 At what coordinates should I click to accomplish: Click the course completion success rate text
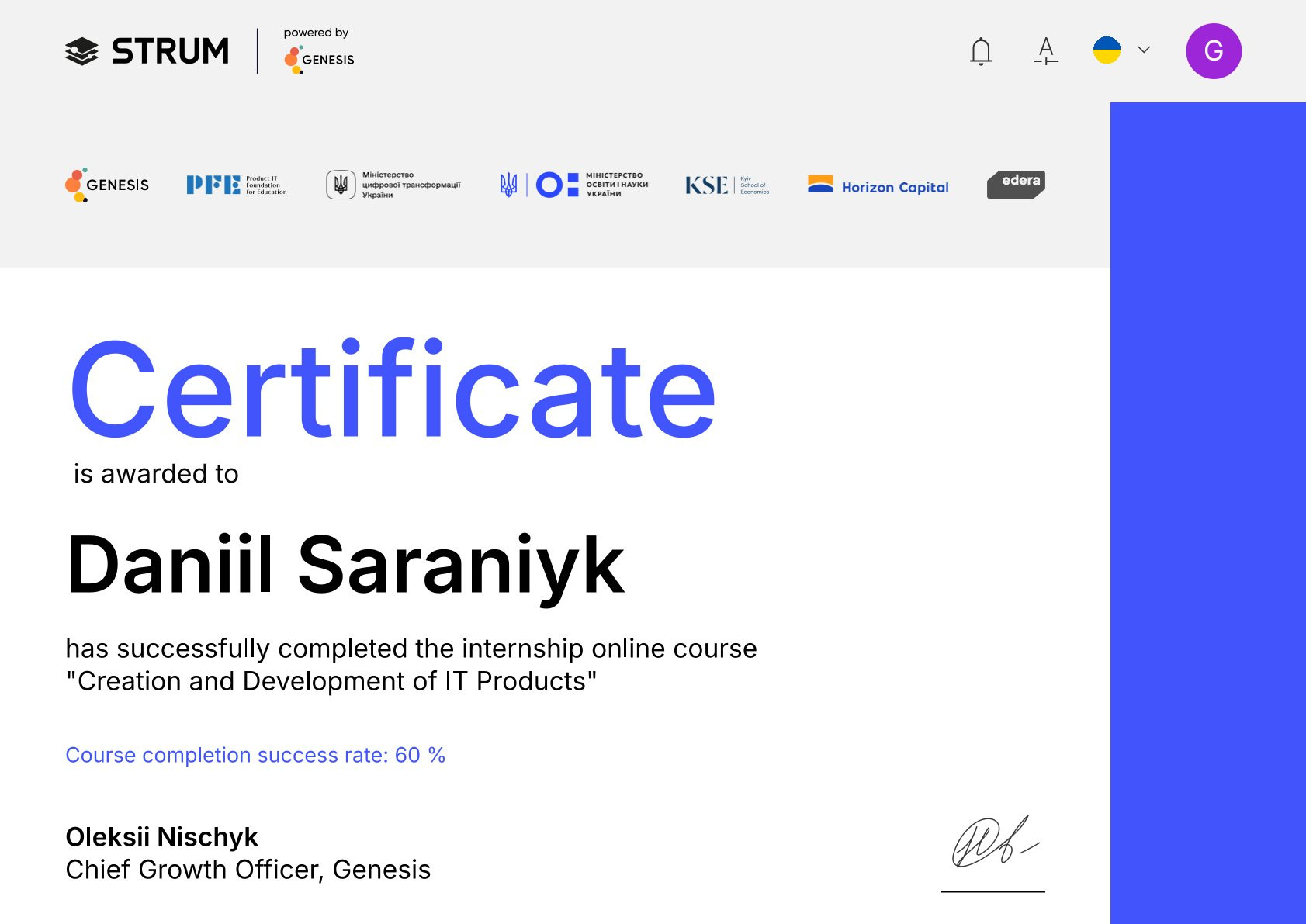pyautogui.click(x=255, y=755)
